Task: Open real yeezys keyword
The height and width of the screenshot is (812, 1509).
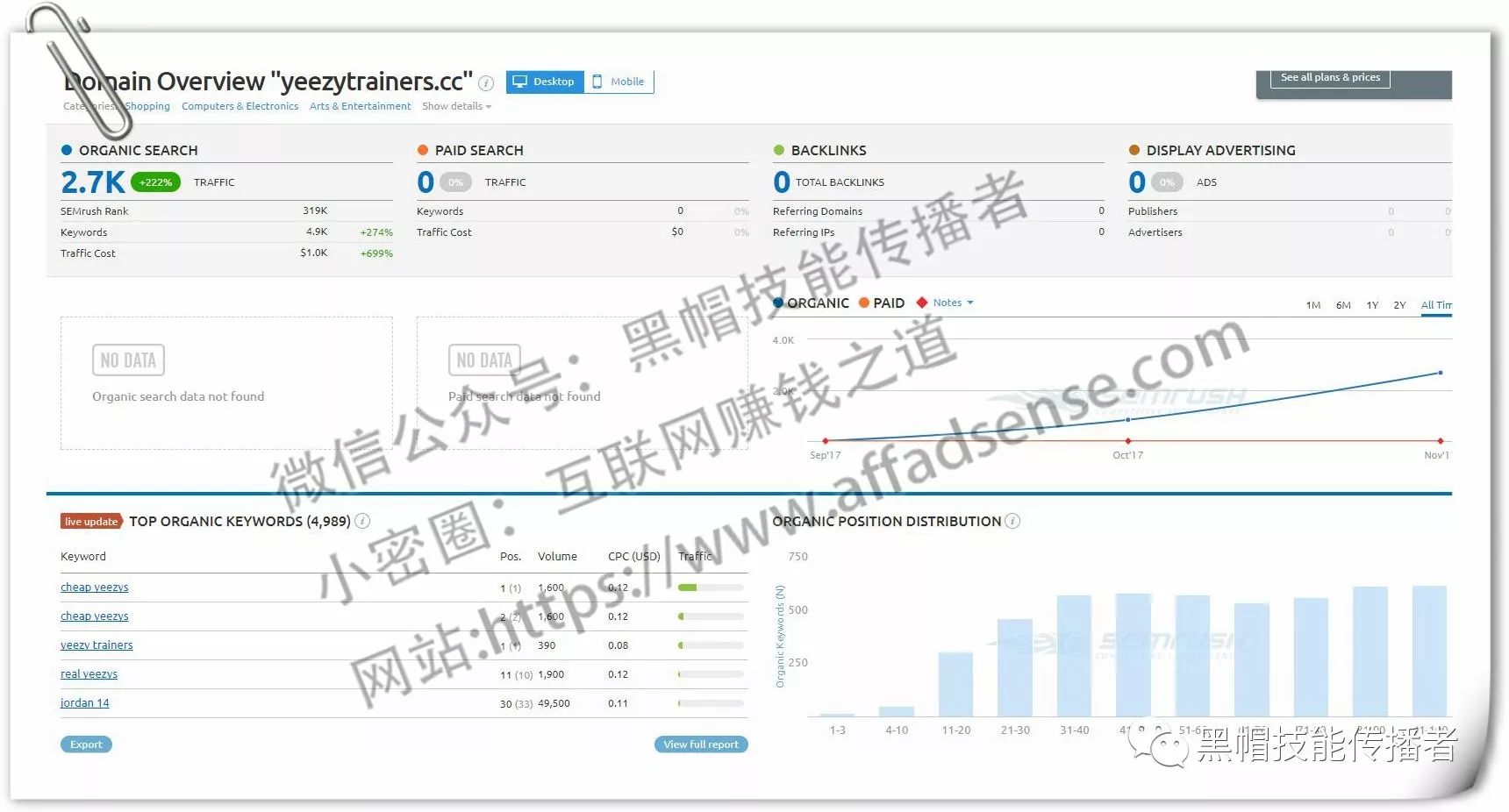Action: pyautogui.click(x=89, y=674)
